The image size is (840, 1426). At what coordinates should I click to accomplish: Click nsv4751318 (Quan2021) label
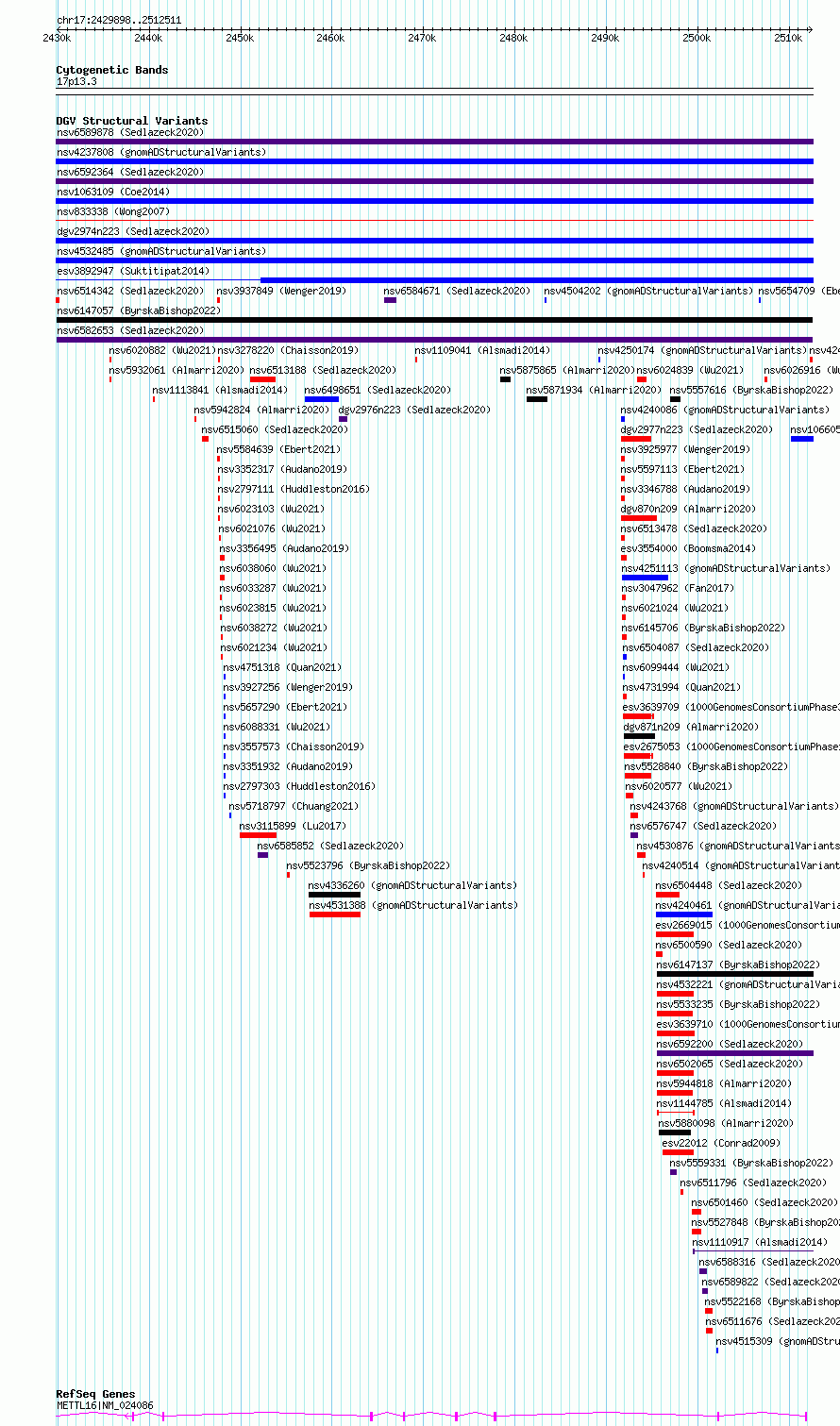pyautogui.click(x=283, y=667)
